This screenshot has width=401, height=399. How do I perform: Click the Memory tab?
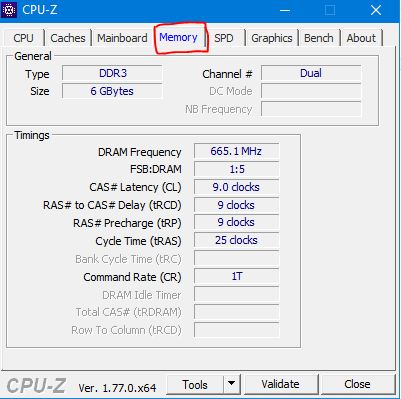(178, 37)
